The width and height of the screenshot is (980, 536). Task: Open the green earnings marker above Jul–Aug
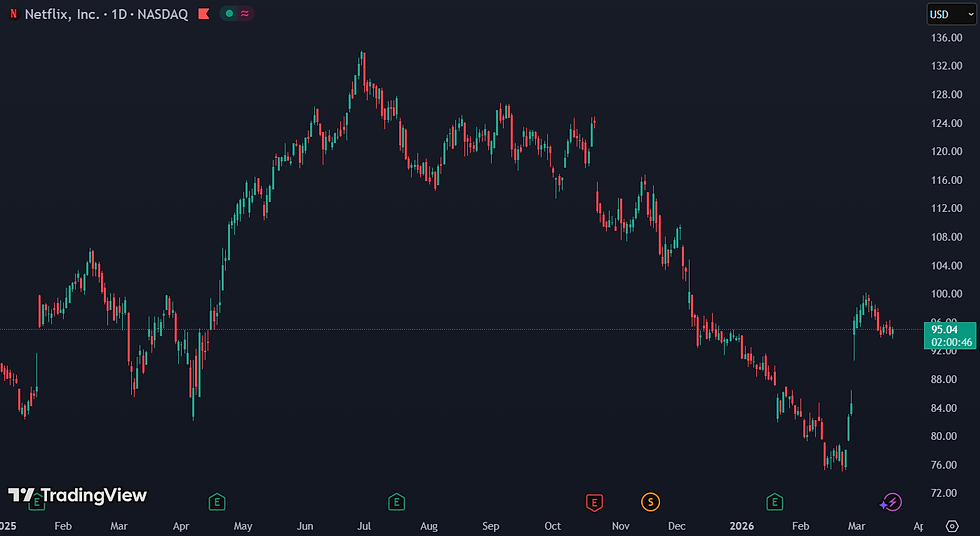[x=396, y=502]
